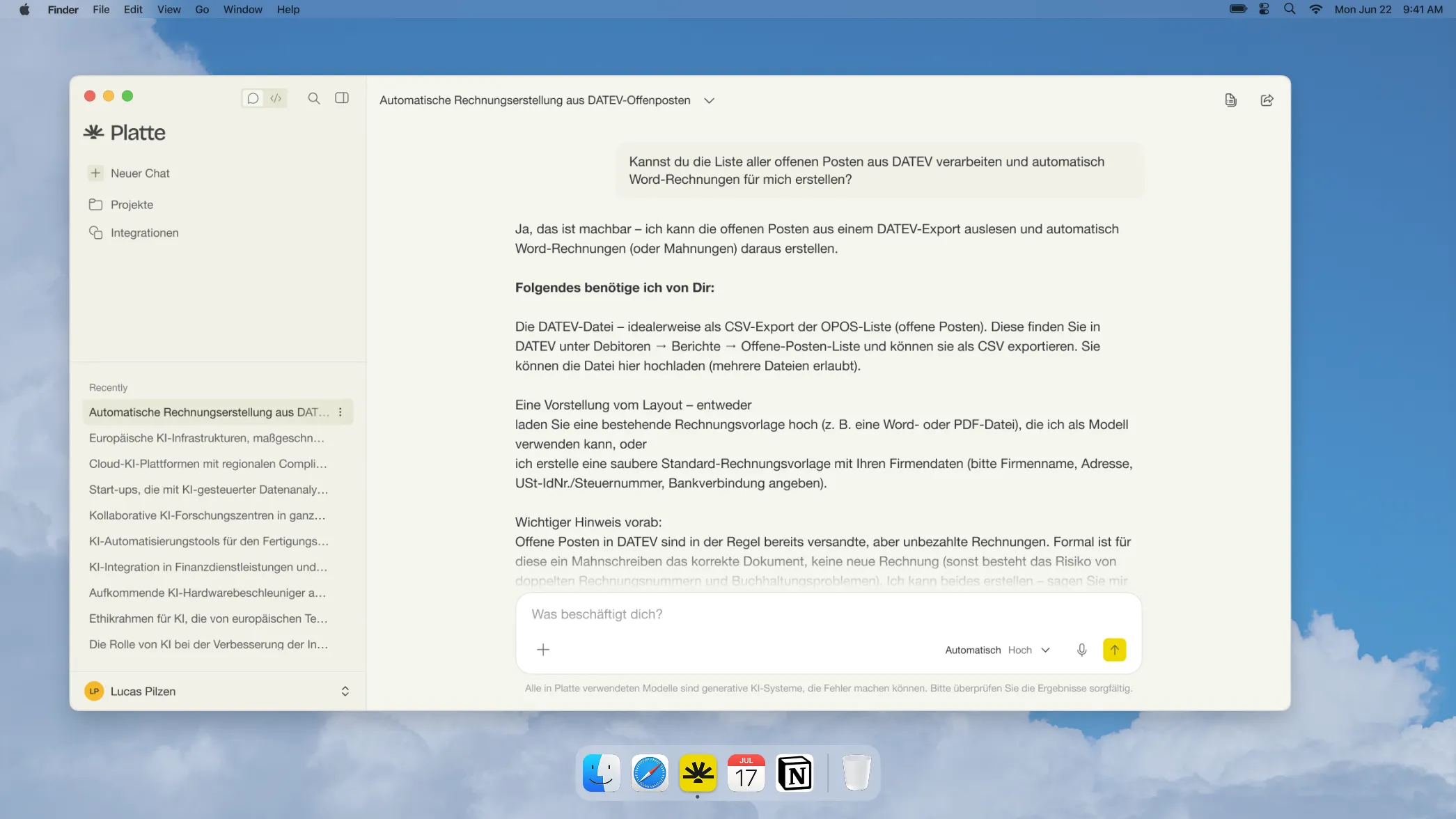This screenshot has height=819, width=1456.
Task: Click the Recently section label
Action: 108,388
